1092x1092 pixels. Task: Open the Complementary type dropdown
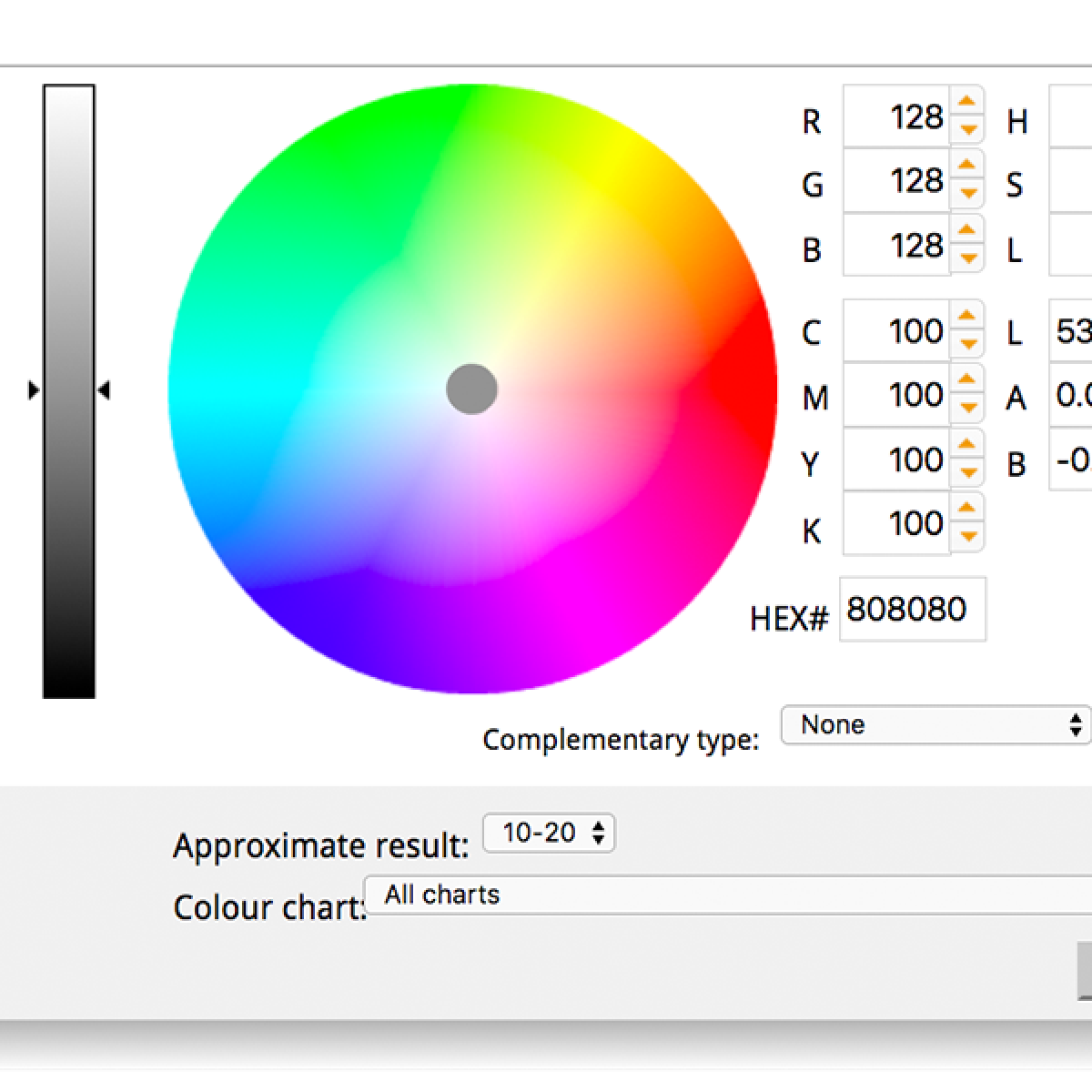[935, 725]
